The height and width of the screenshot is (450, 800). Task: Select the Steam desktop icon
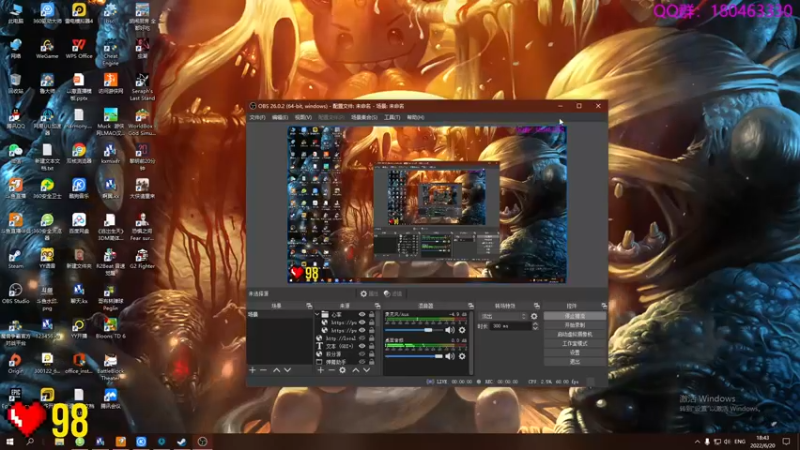click(x=15, y=259)
